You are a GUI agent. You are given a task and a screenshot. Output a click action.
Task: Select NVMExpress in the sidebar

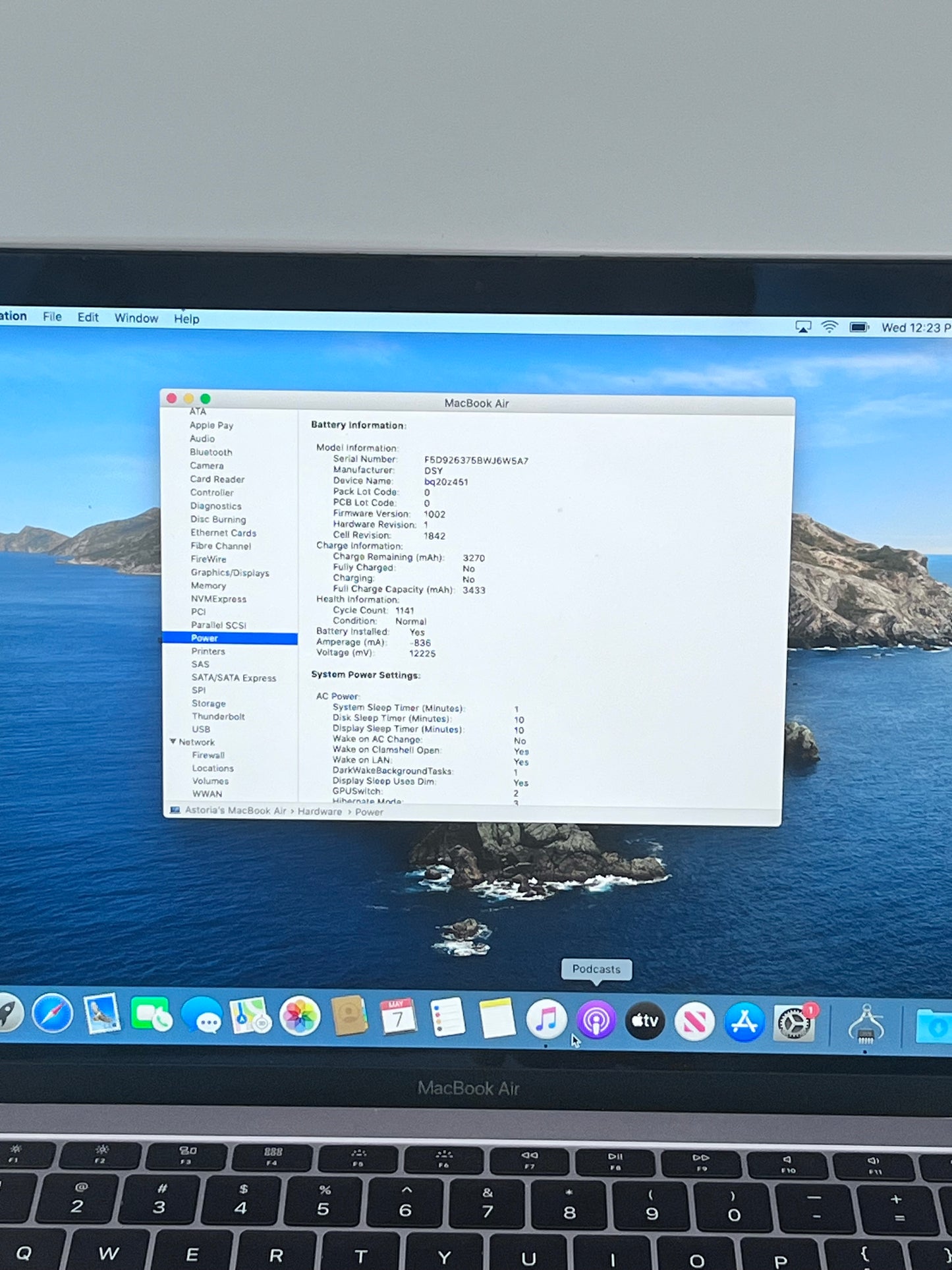pos(219,599)
